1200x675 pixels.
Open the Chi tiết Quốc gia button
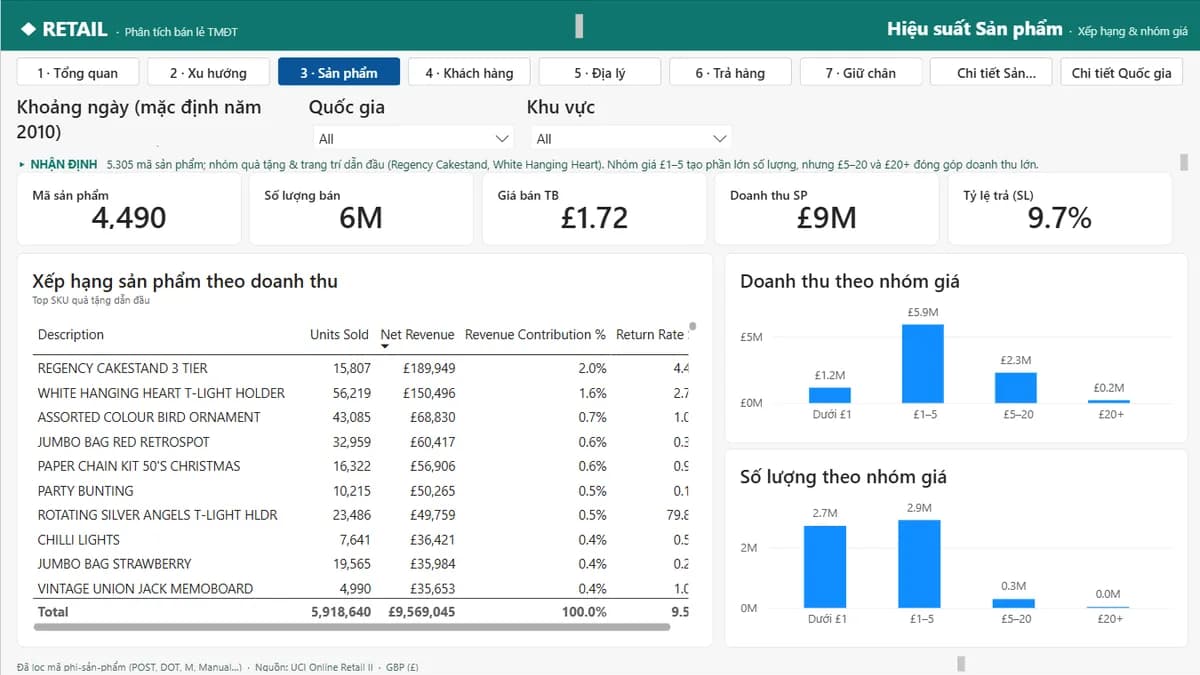point(1121,73)
